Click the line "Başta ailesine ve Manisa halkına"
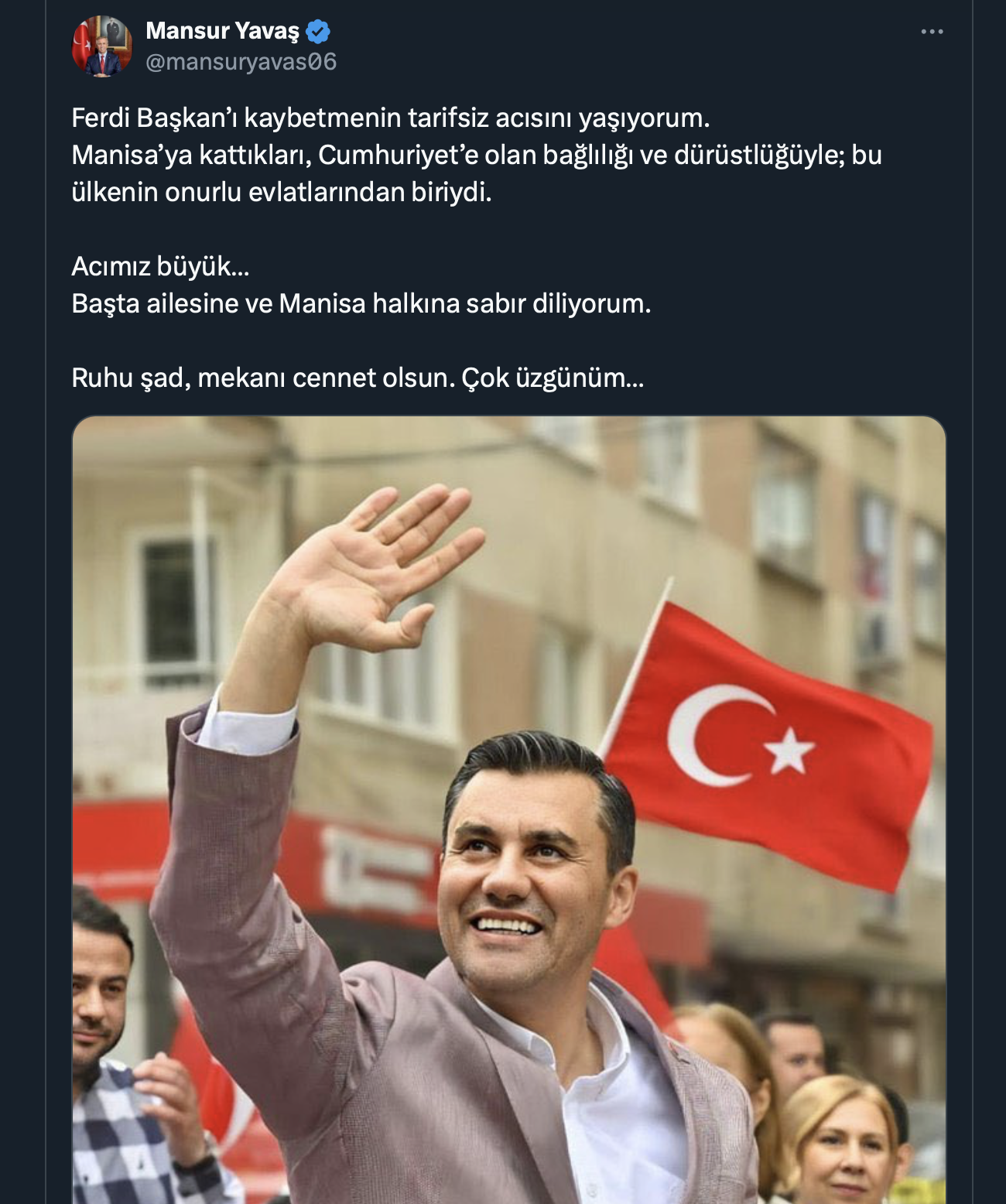 pyautogui.click(x=361, y=304)
